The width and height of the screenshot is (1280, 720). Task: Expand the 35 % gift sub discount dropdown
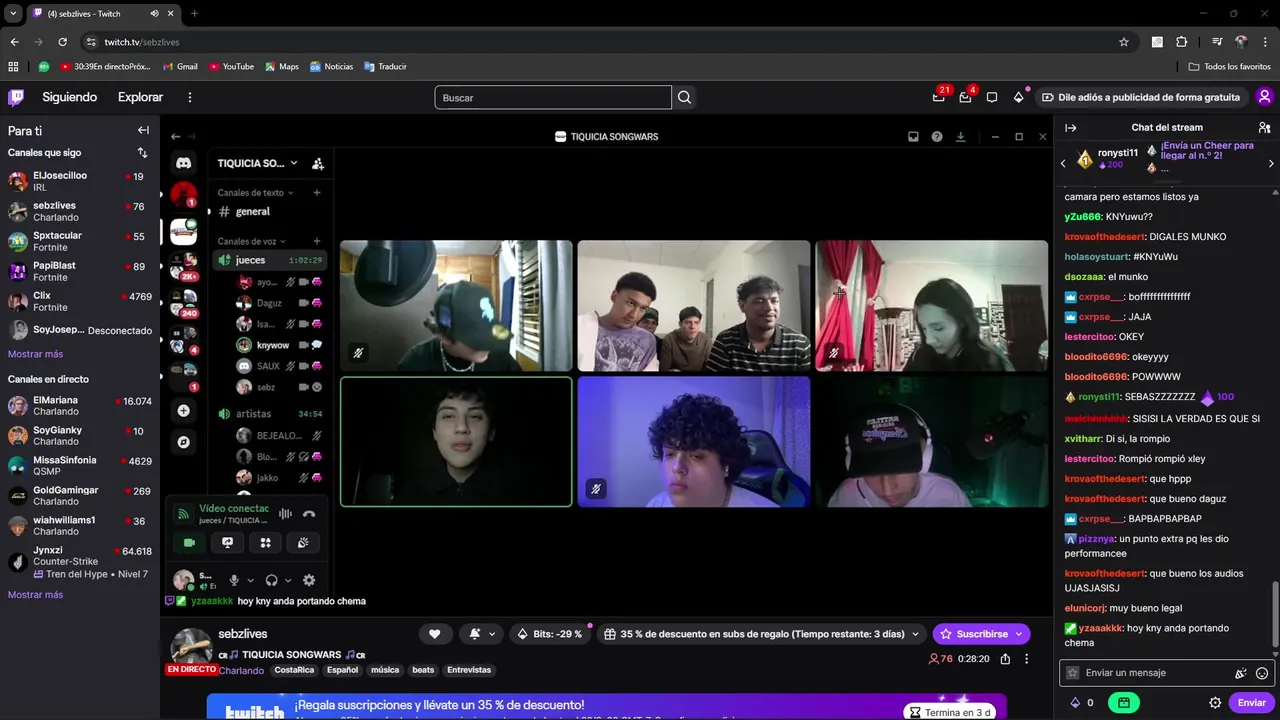[x=914, y=634]
